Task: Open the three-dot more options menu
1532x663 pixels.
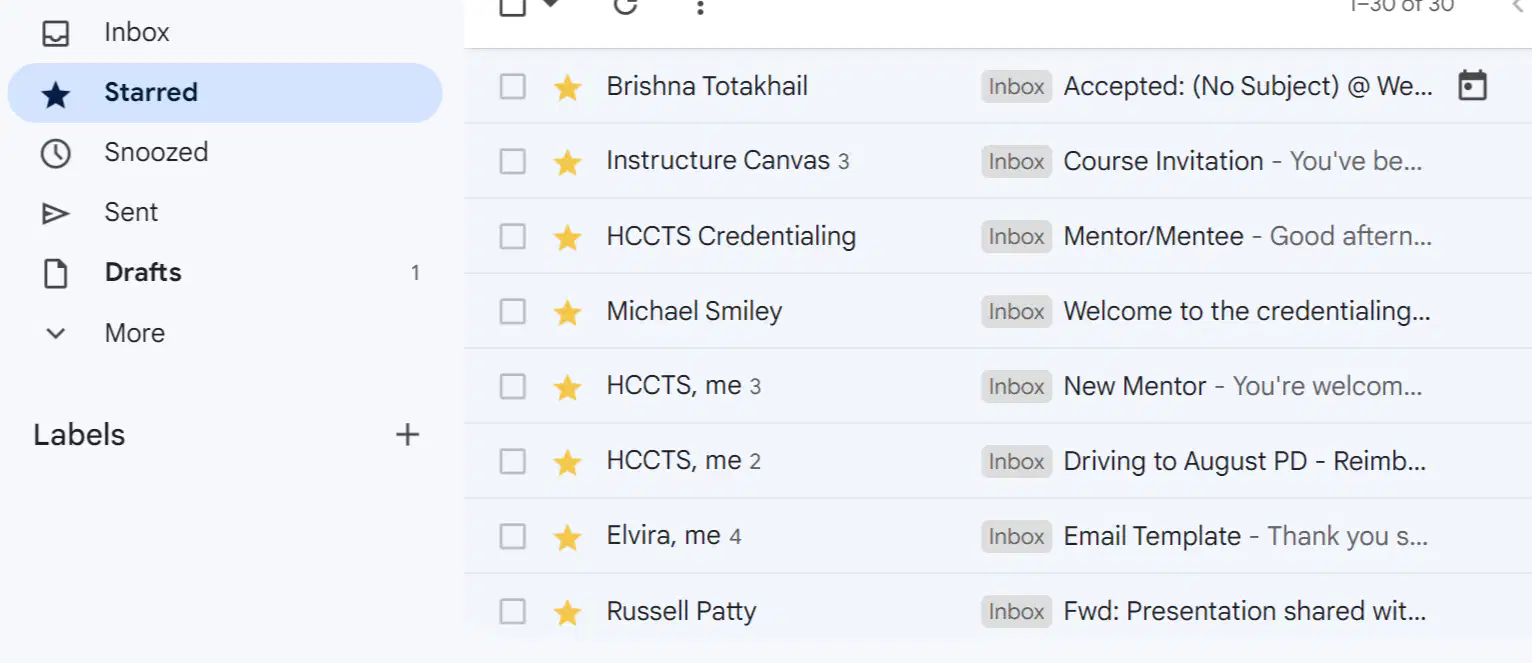Action: (x=700, y=7)
